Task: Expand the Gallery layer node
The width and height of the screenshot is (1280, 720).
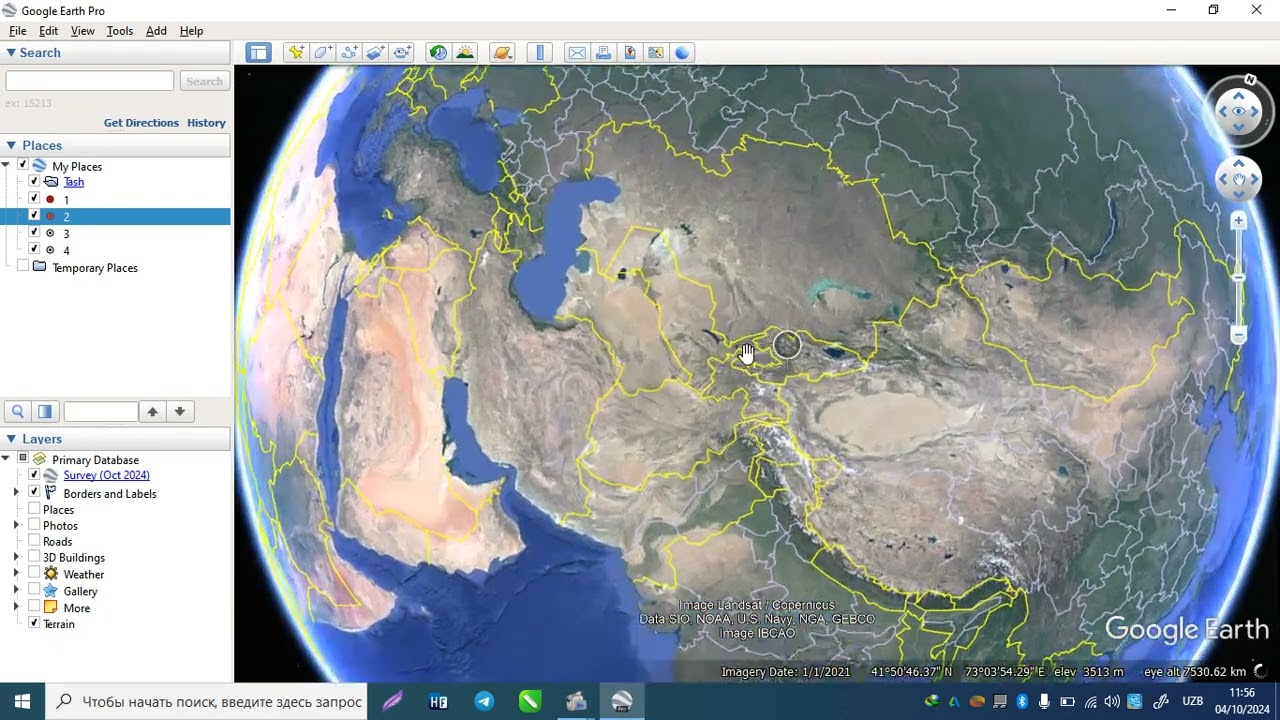Action: click(16, 591)
